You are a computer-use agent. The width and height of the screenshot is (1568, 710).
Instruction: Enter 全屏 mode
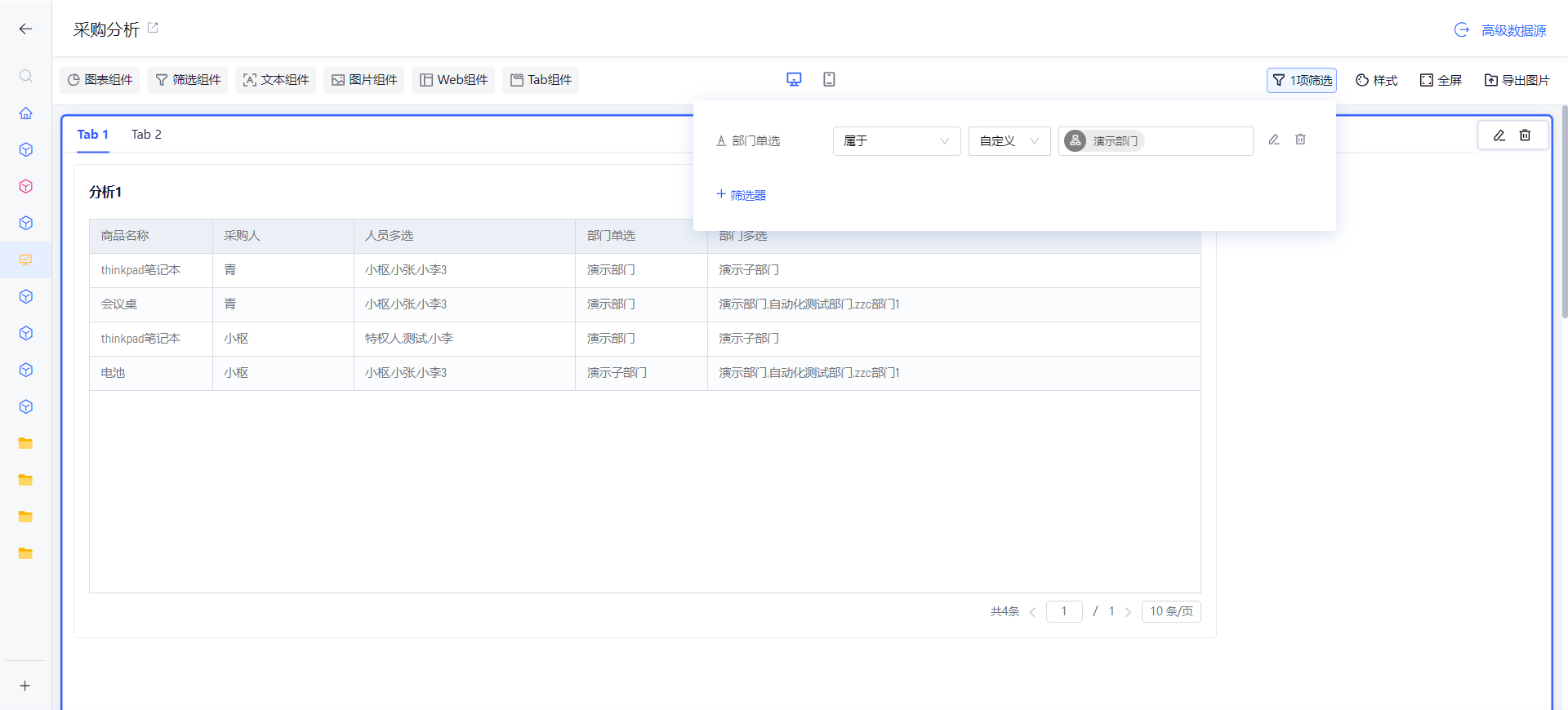point(1441,80)
